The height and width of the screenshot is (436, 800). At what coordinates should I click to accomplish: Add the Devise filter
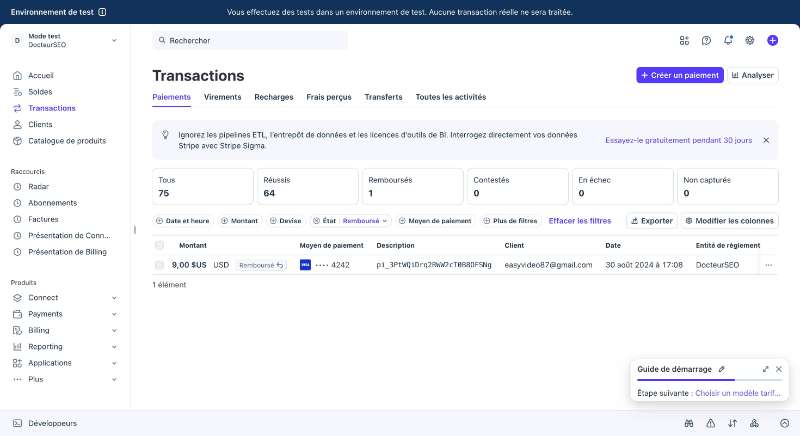coord(286,221)
